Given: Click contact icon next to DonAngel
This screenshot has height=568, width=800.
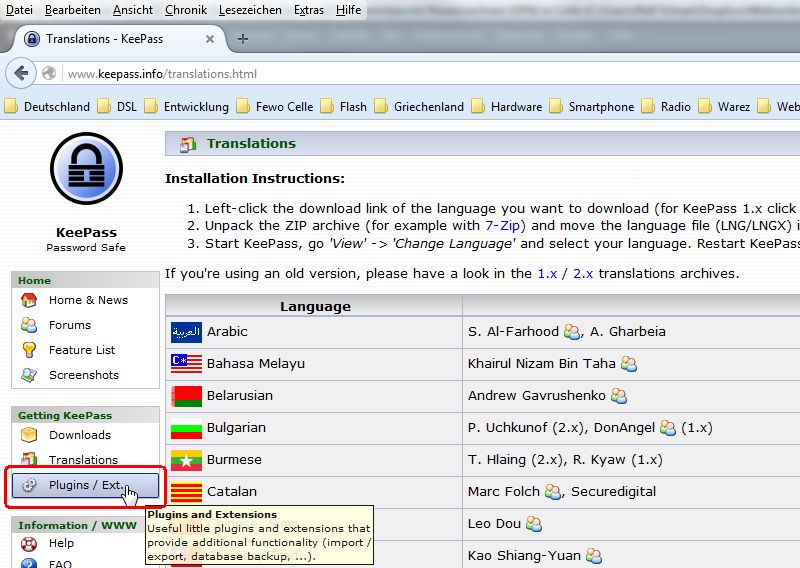Looking at the screenshot, I should (x=668, y=428).
